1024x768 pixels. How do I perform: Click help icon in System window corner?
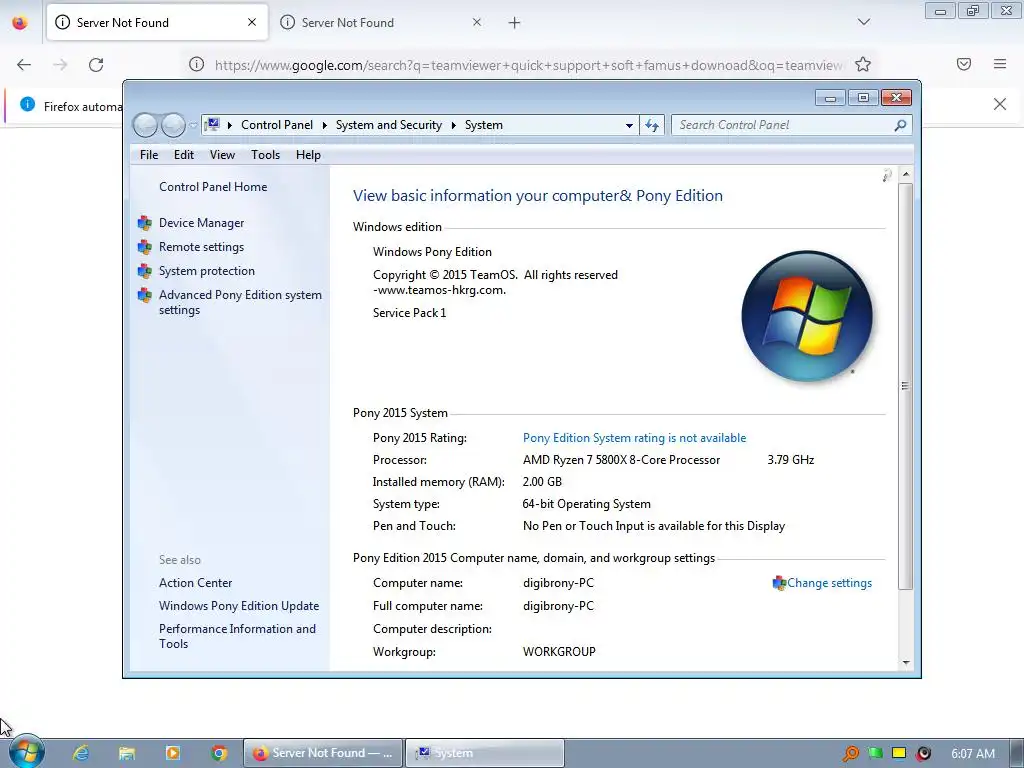click(x=887, y=175)
